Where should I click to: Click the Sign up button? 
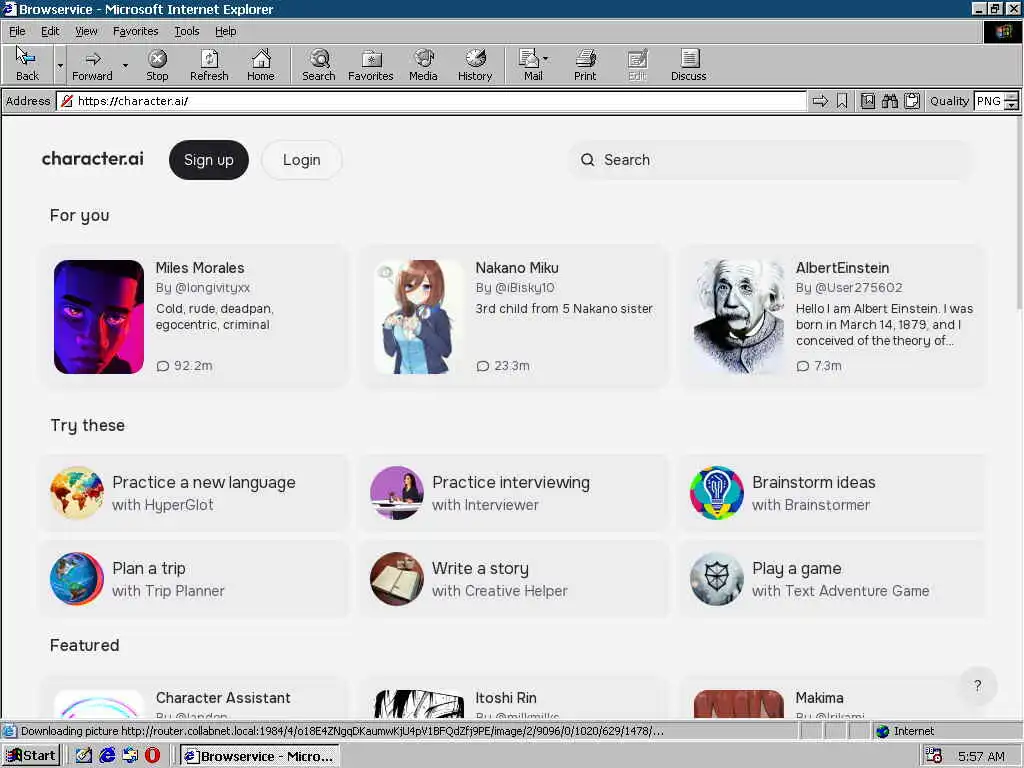click(208, 160)
